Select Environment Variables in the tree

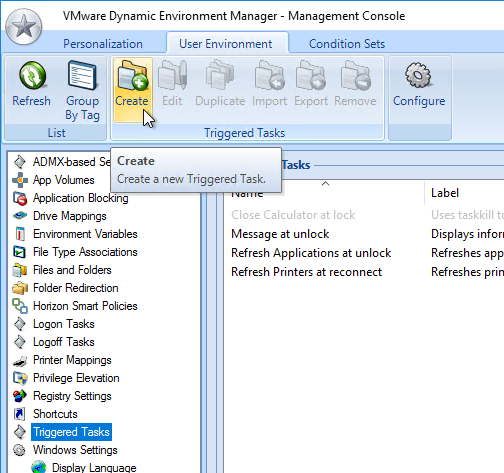point(85,234)
